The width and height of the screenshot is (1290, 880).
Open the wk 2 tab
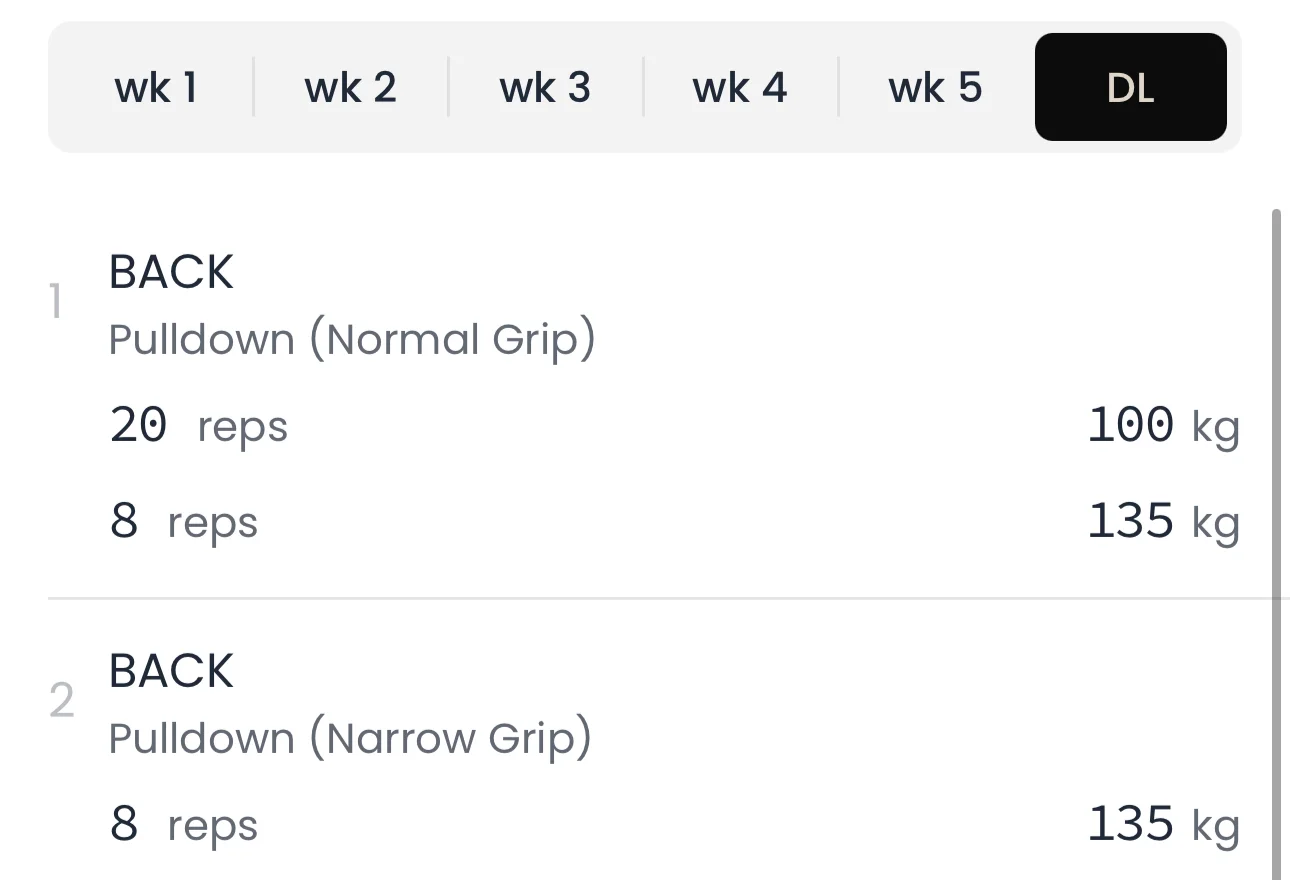click(x=350, y=88)
